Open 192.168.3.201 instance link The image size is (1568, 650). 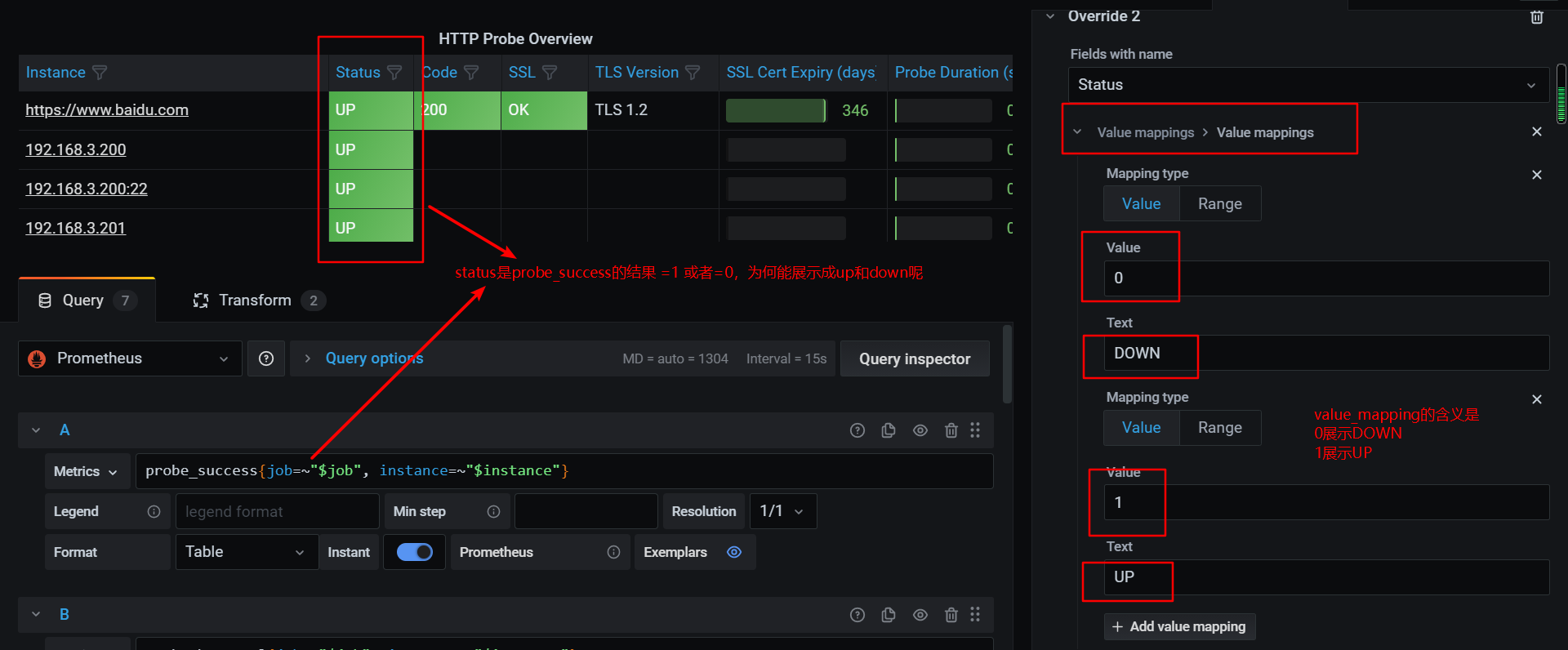point(76,229)
